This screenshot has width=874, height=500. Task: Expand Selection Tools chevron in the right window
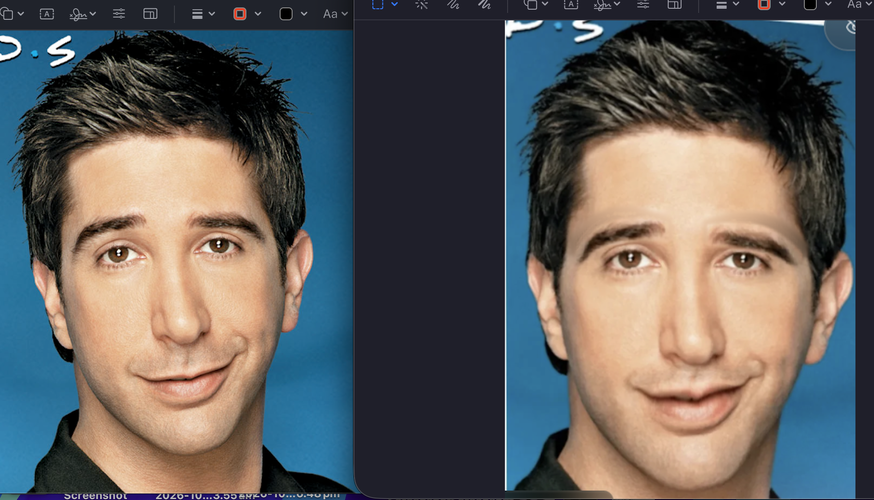(x=395, y=4)
